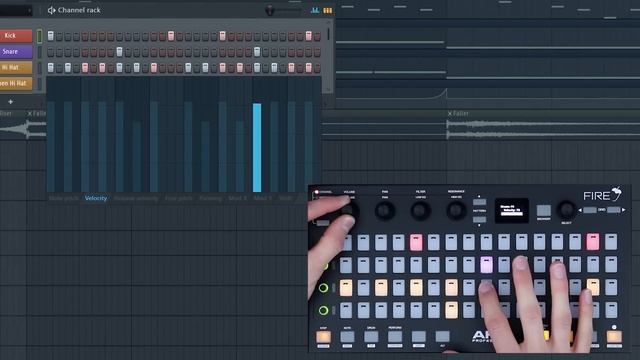This screenshot has height=360, width=640.
Task: Disable the Kick row's third lit step
Action: tap(222, 36)
